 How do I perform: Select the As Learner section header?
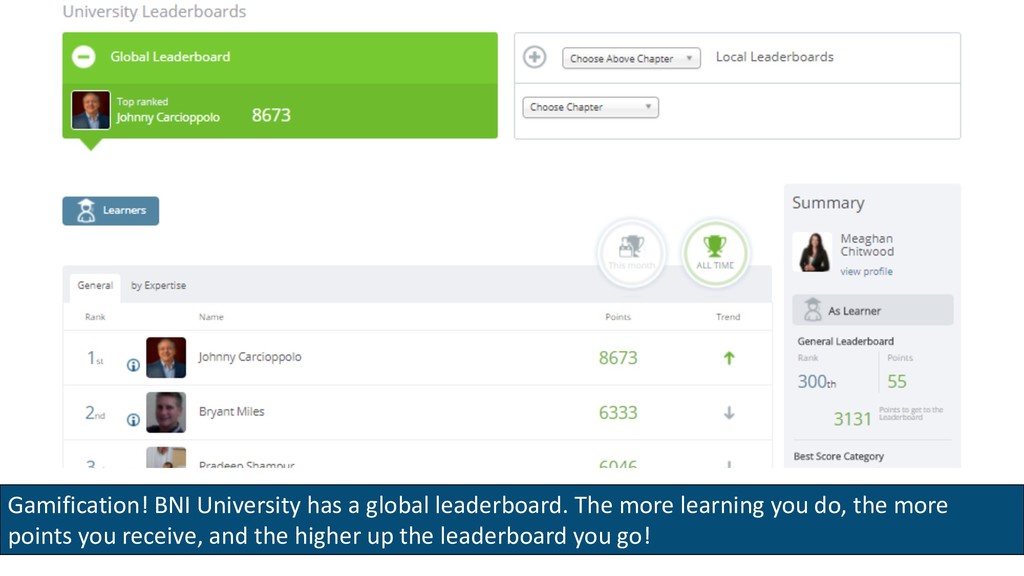872,310
